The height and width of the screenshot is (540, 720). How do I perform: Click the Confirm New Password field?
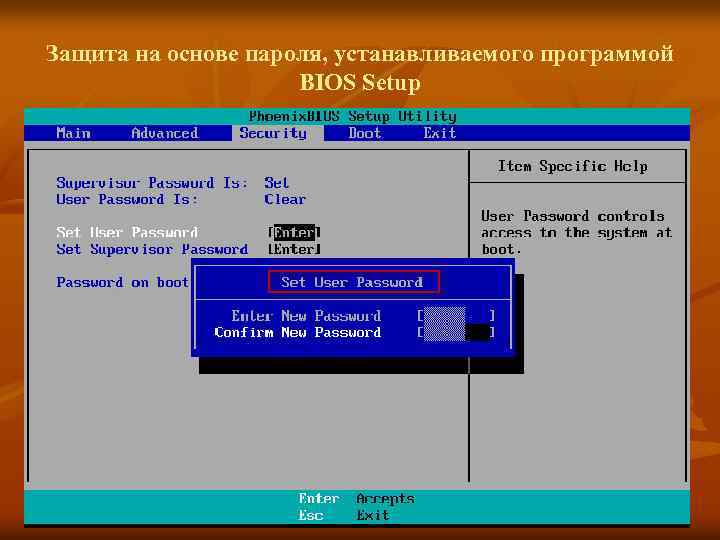pyautogui.click(x=456, y=332)
